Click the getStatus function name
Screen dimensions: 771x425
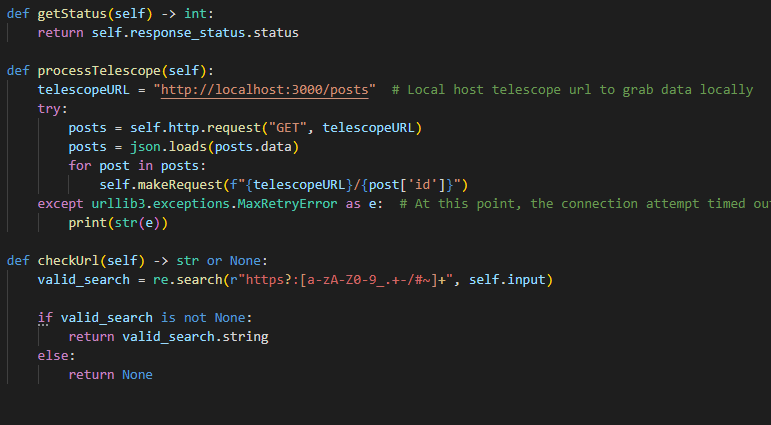pyautogui.click(x=72, y=14)
